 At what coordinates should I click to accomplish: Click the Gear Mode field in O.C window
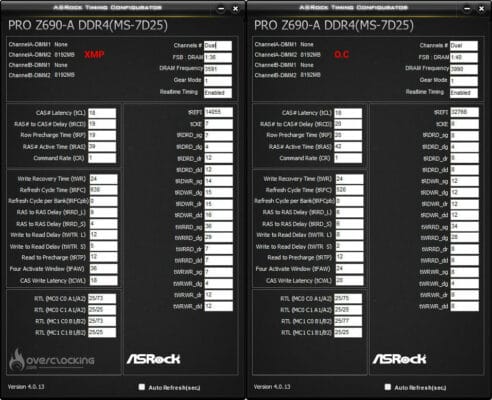[x=464, y=81]
